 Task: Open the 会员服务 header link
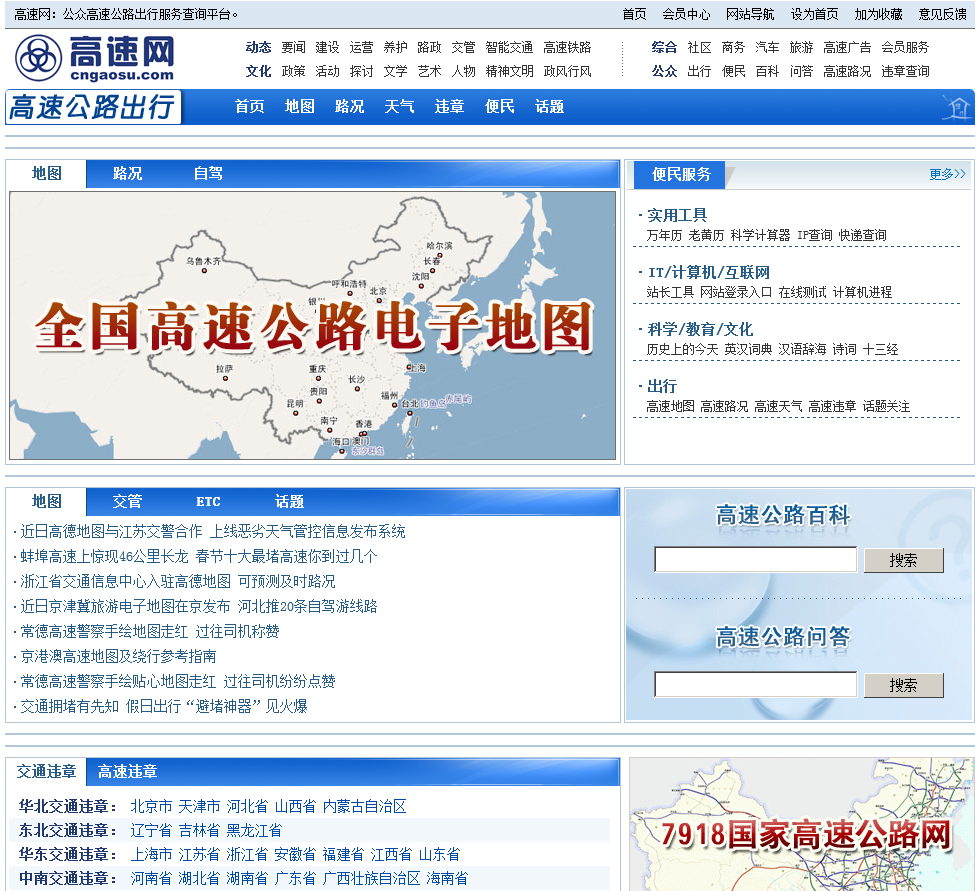click(x=905, y=47)
